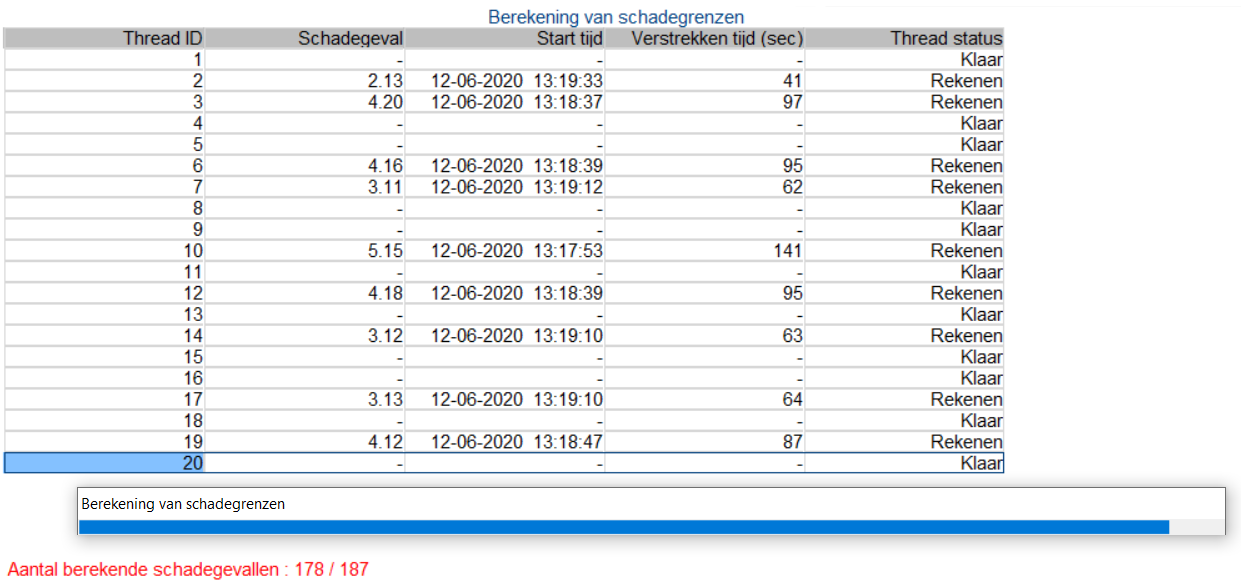
Task: Click the Thread status column header
Action: coord(904,38)
